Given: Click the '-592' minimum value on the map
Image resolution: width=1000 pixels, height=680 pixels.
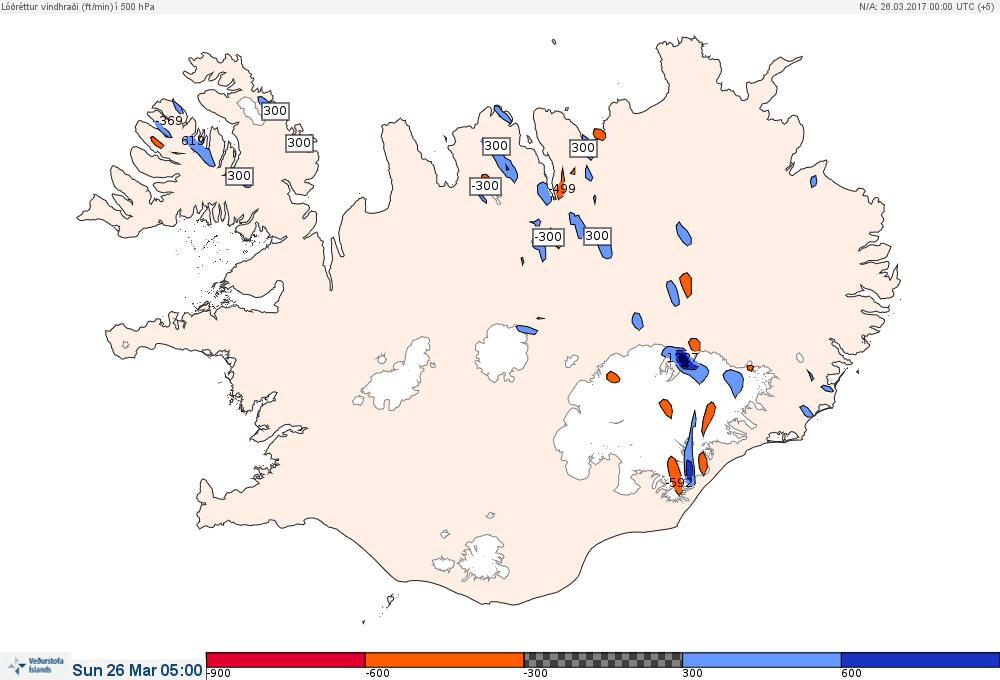Looking at the screenshot, I should pyautogui.click(x=679, y=482).
